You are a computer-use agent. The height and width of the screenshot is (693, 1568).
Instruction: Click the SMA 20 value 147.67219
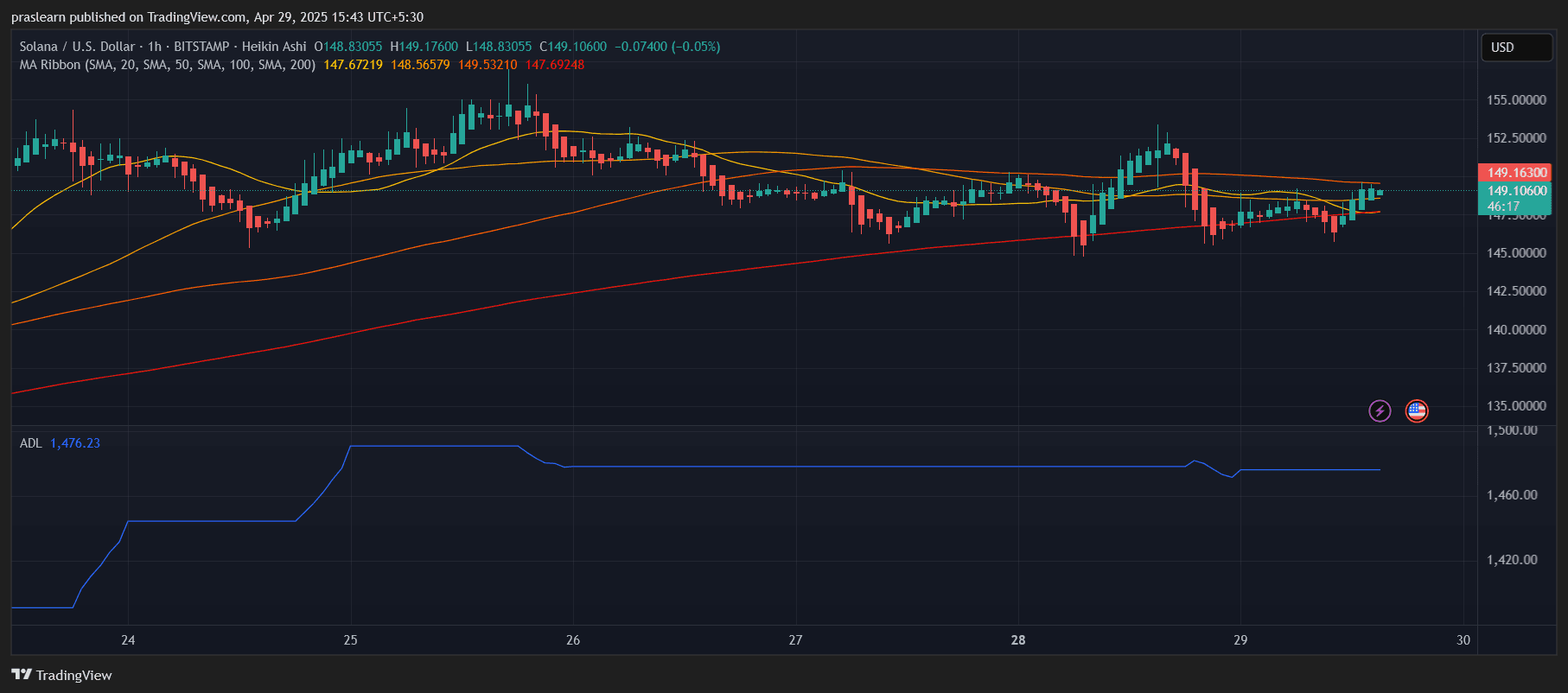[353, 65]
